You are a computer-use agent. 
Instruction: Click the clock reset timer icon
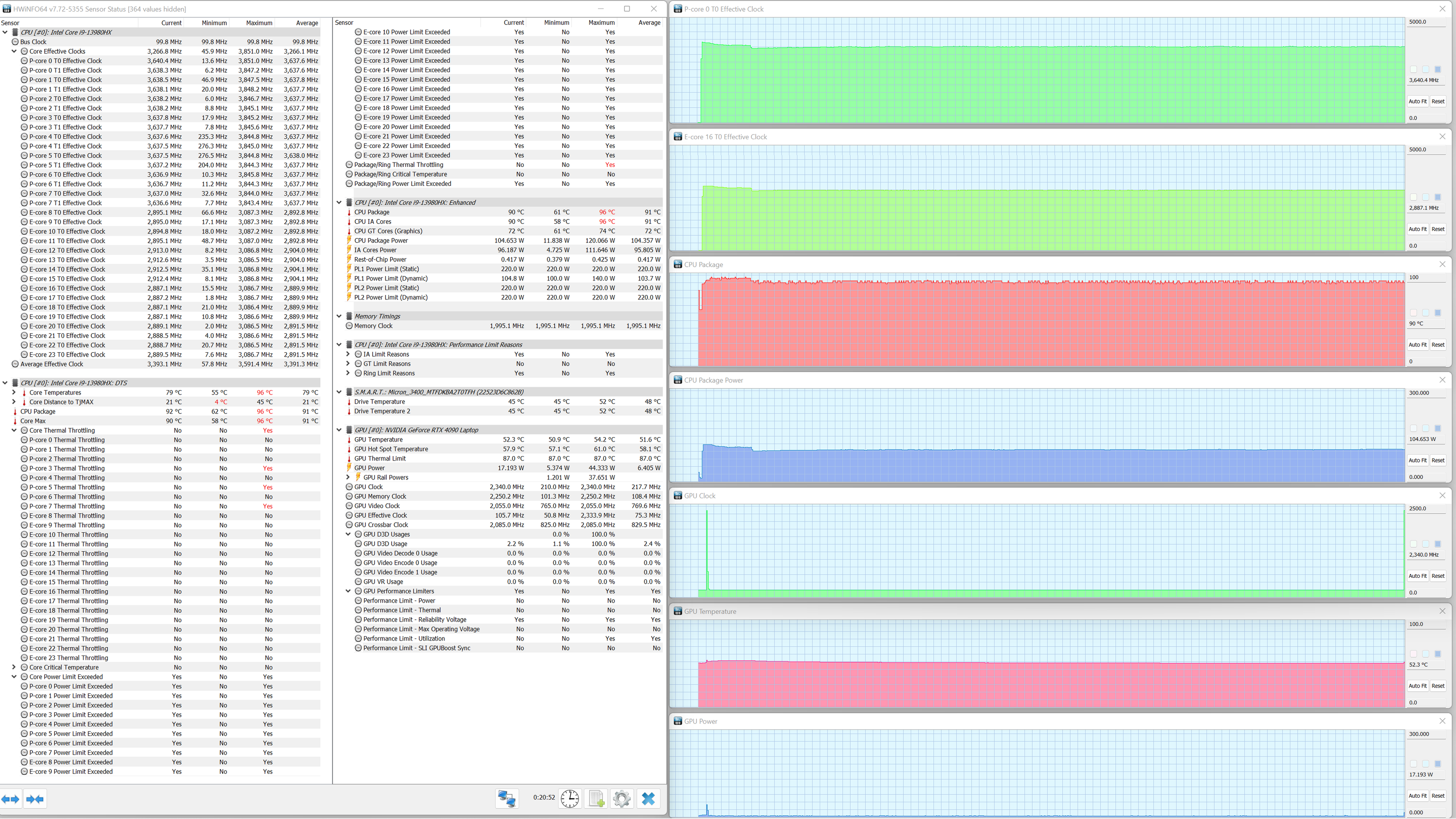coord(570,798)
